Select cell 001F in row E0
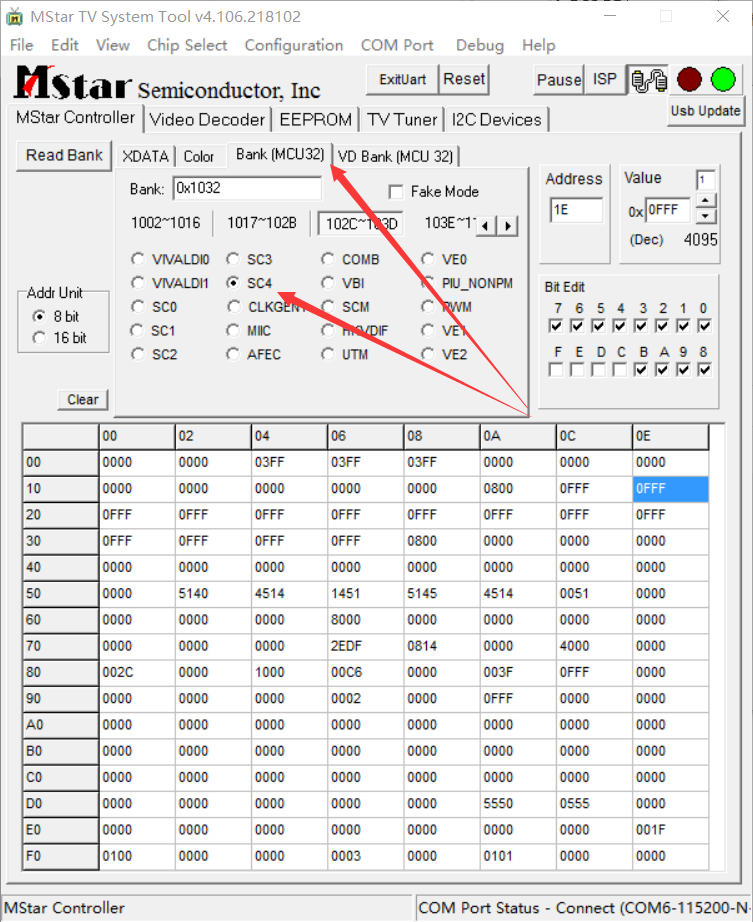This screenshot has width=753, height=922. 670,830
